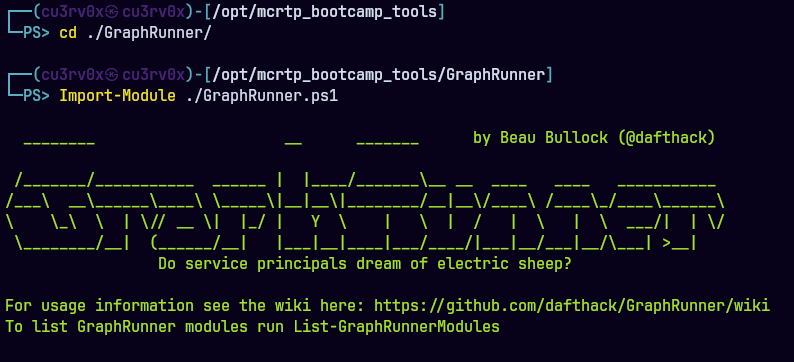Click the 'Import-Module' command text

(x=117, y=96)
